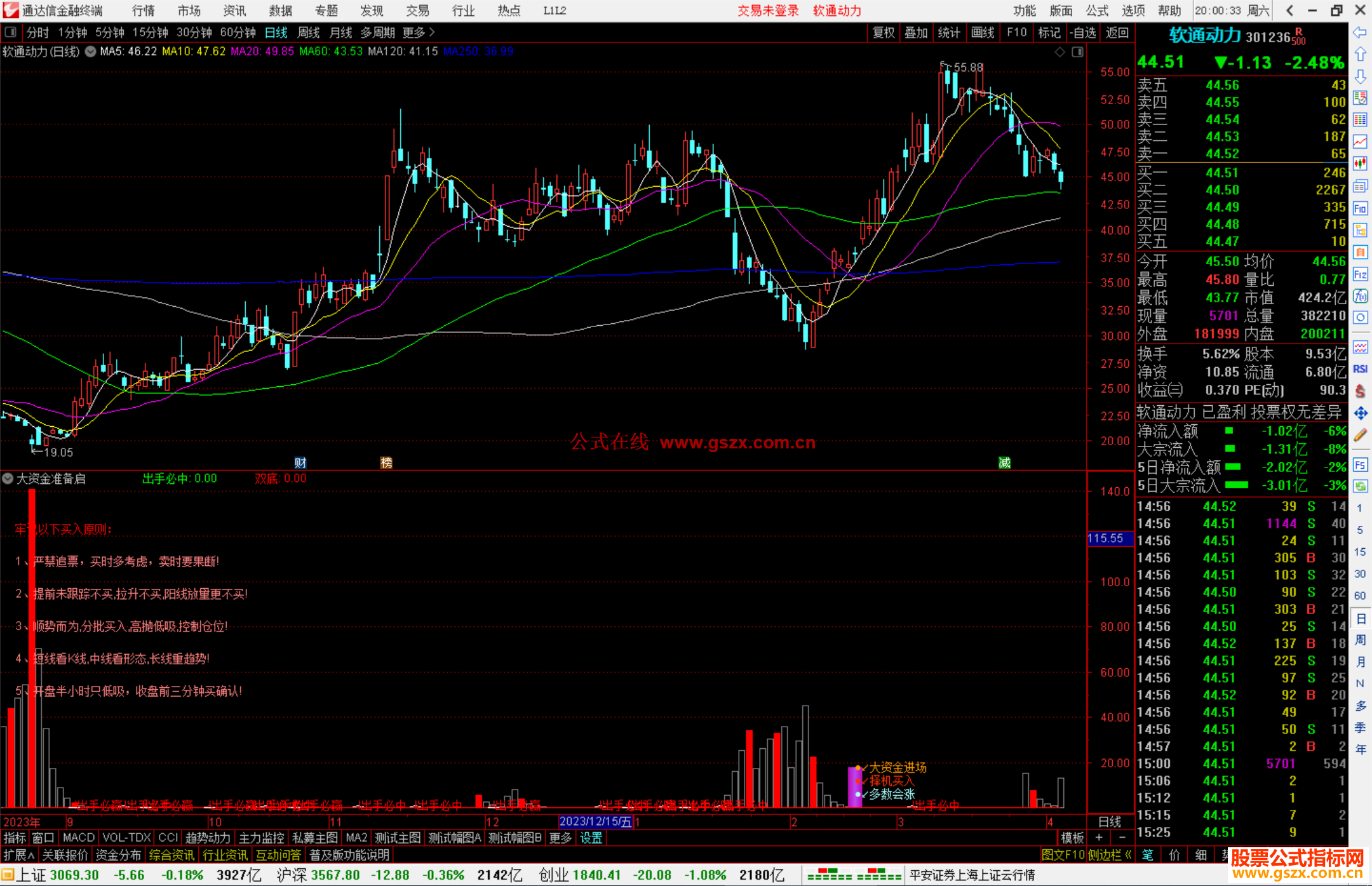Image resolution: width=1372 pixels, height=886 pixels.
Task: Open the candlestick chart icon in right sidebar
Action: pyautogui.click(x=1360, y=163)
